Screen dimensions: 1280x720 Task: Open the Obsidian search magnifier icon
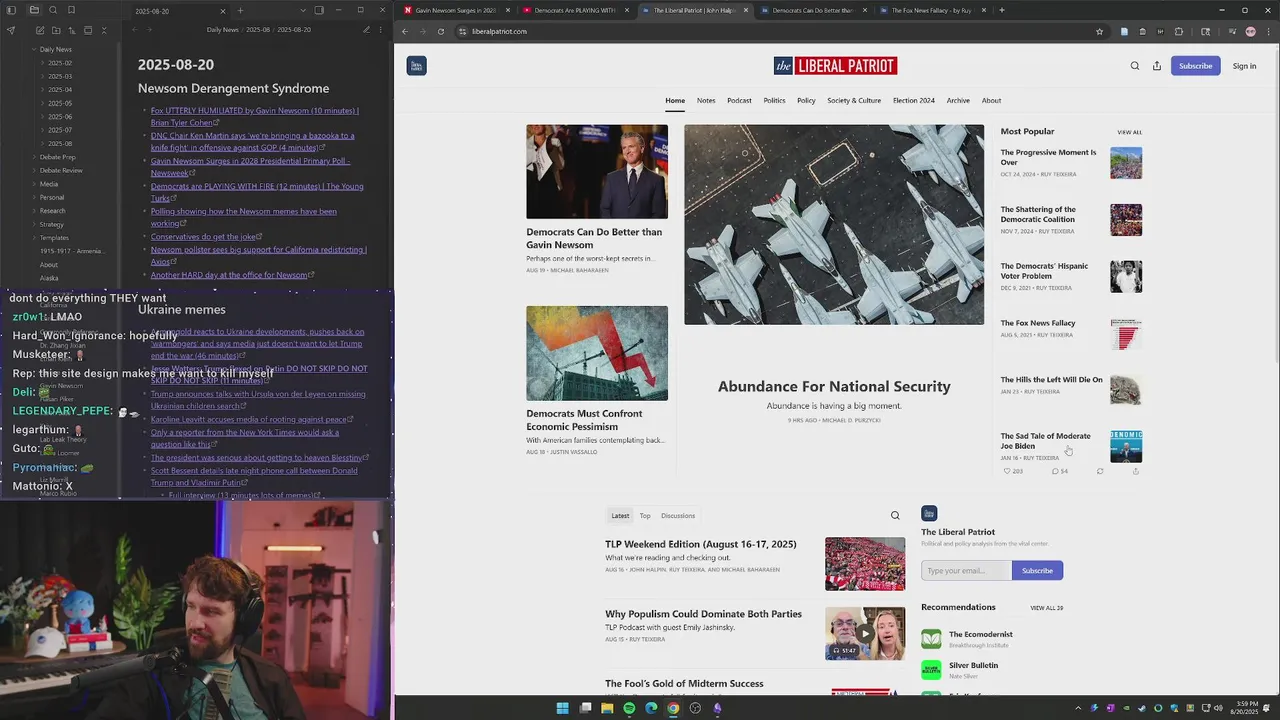coord(53,10)
